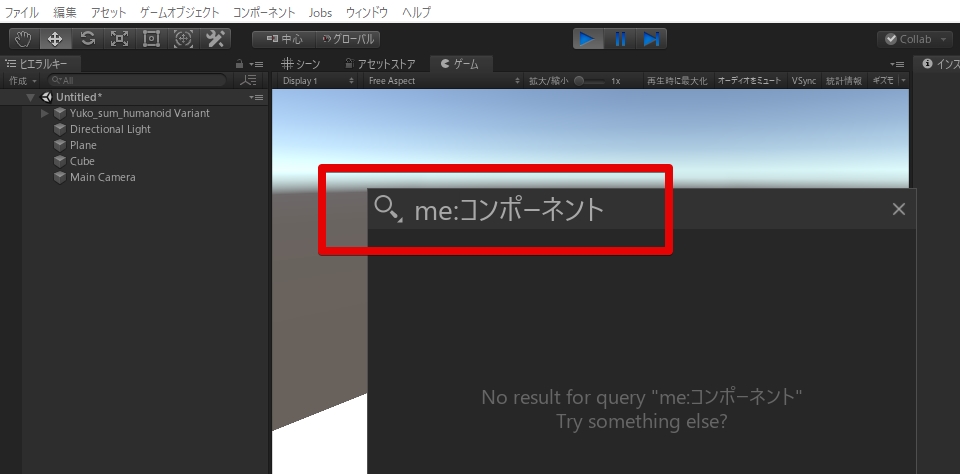Toggle VSync in Game view
This screenshot has width=960, height=474.
pos(803,81)
